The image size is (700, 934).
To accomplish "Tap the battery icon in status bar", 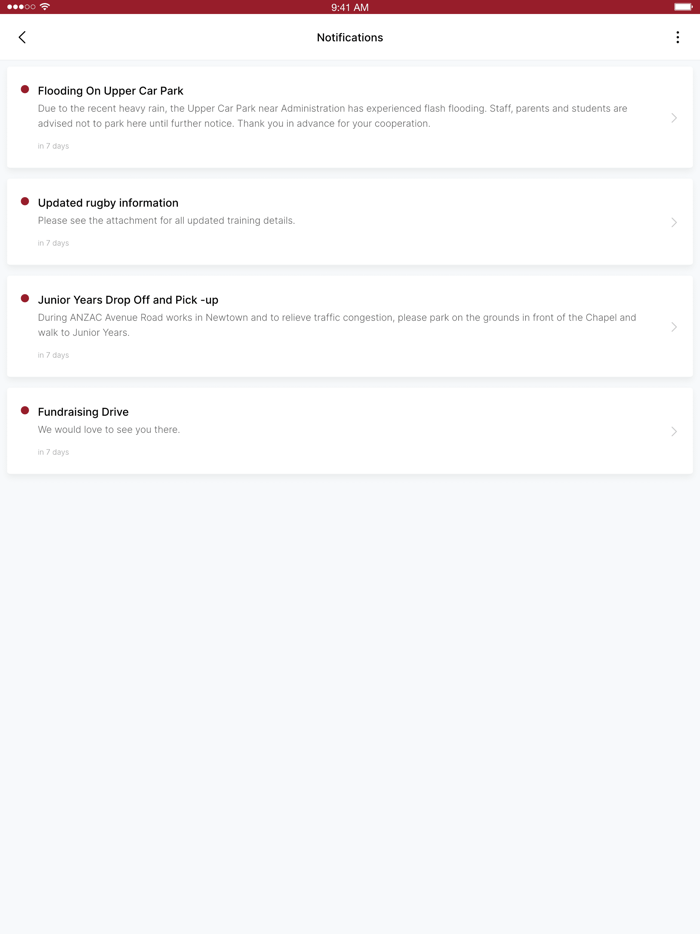I will click(x=683, y=7).
